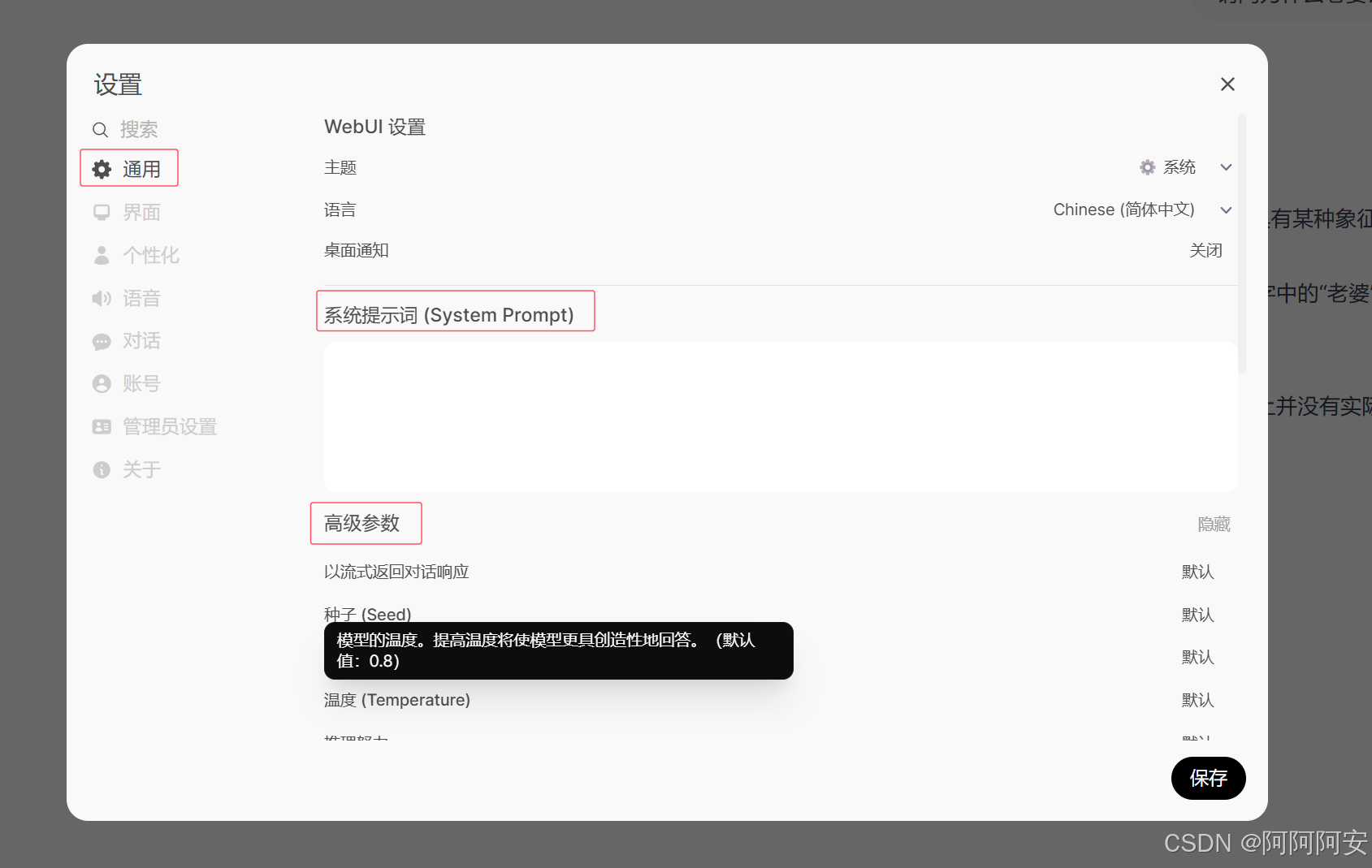
Task: Expand the 主题 dropdown chevron
Action: (1226, 167)
